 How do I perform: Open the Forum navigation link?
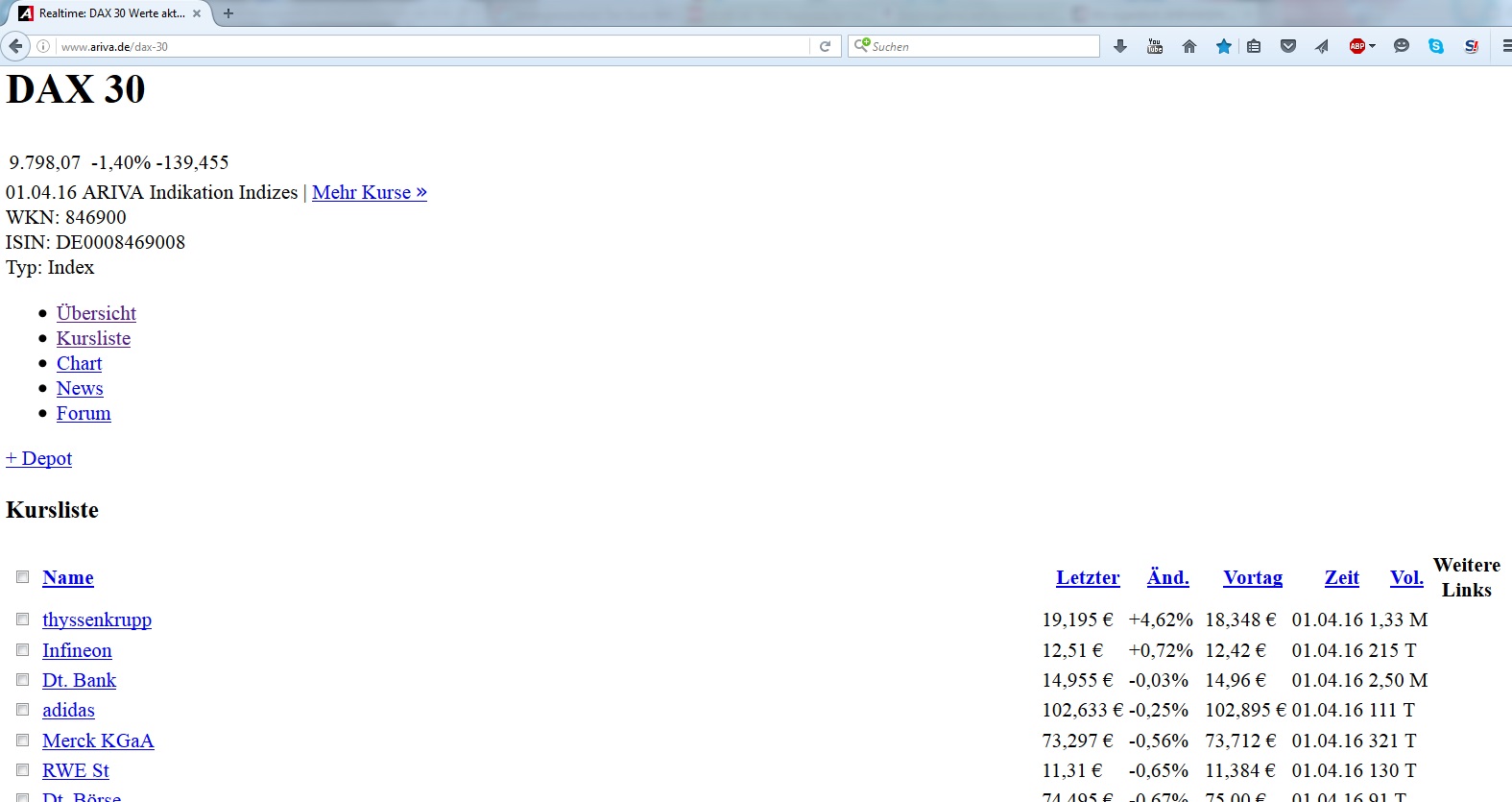point(84,413)
